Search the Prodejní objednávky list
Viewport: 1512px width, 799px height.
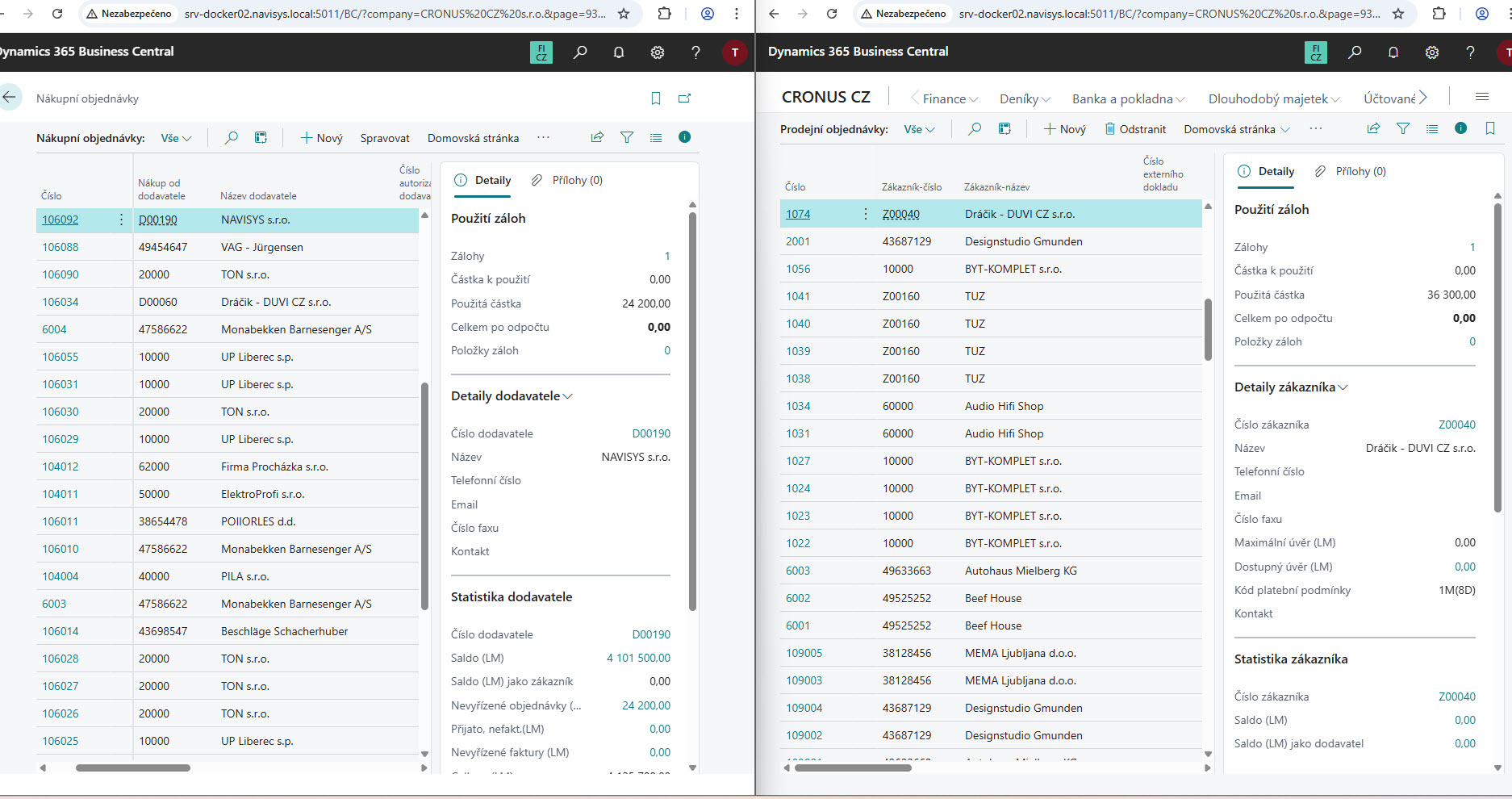pos(975,129)
